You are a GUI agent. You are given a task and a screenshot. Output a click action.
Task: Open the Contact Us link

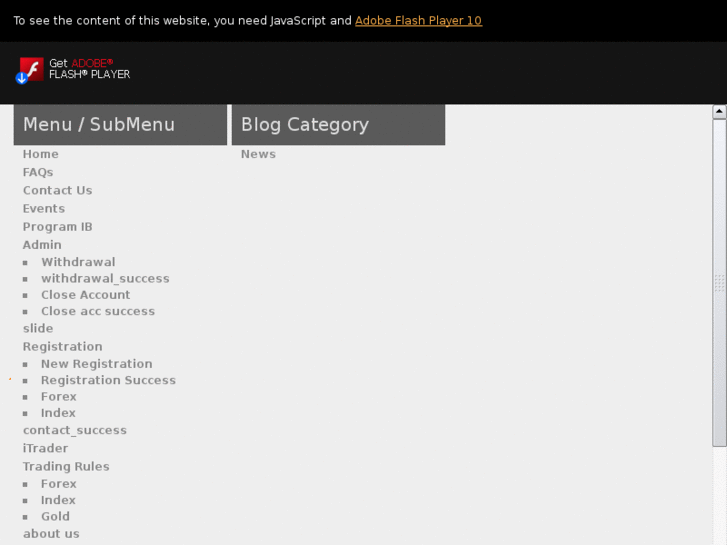pyautogui.click(x=57, y=190)
